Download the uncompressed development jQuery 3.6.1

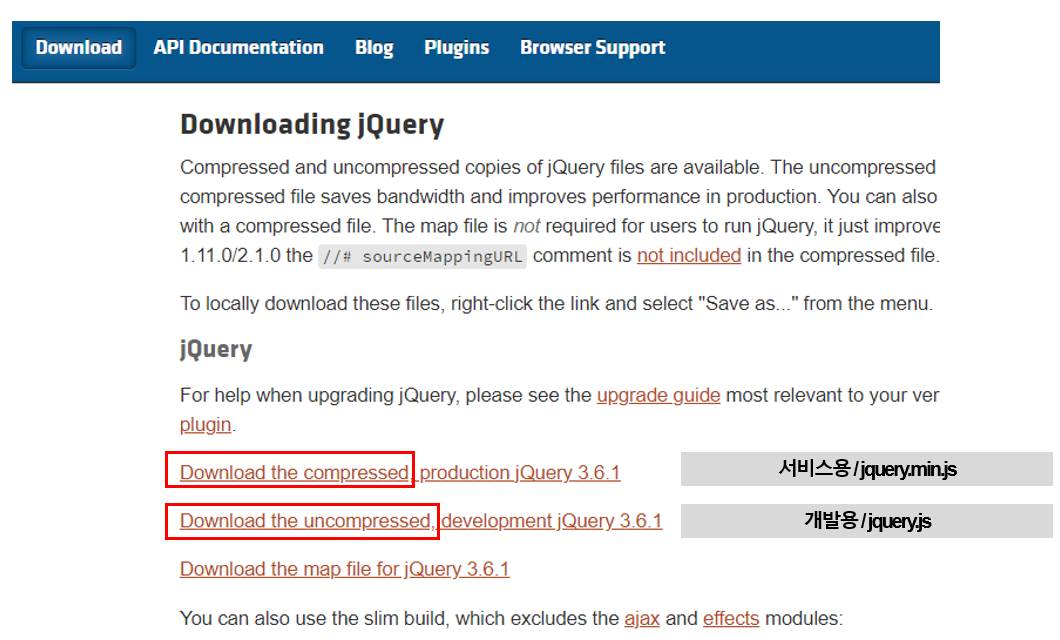[x=420, y=520]
